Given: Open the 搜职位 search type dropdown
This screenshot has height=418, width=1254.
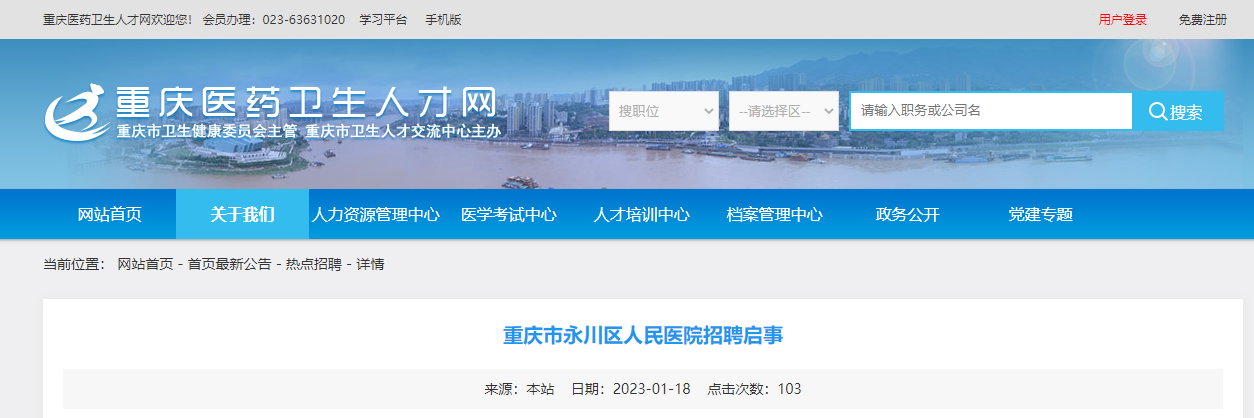Looking at the screenshot, I should coord(664,111).
